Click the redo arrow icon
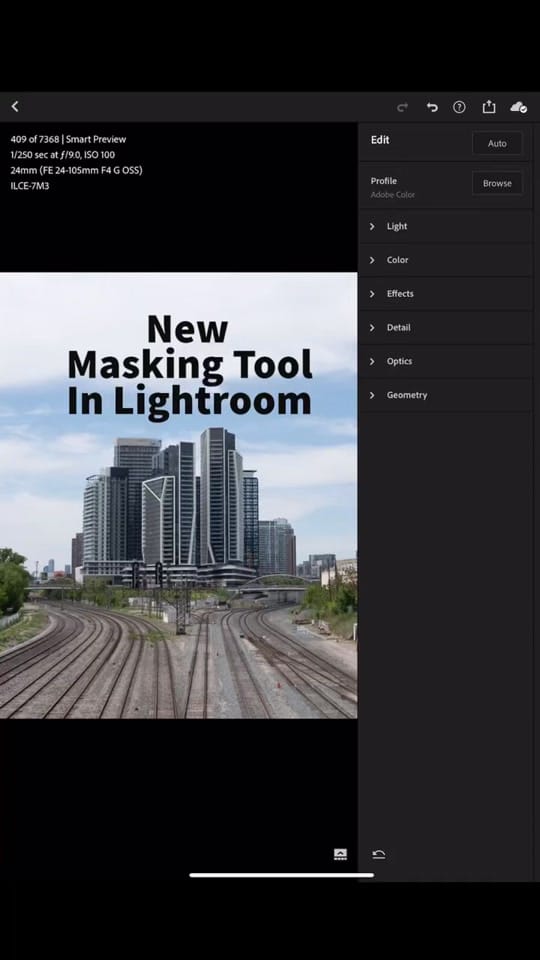 (x=402, y=107)
